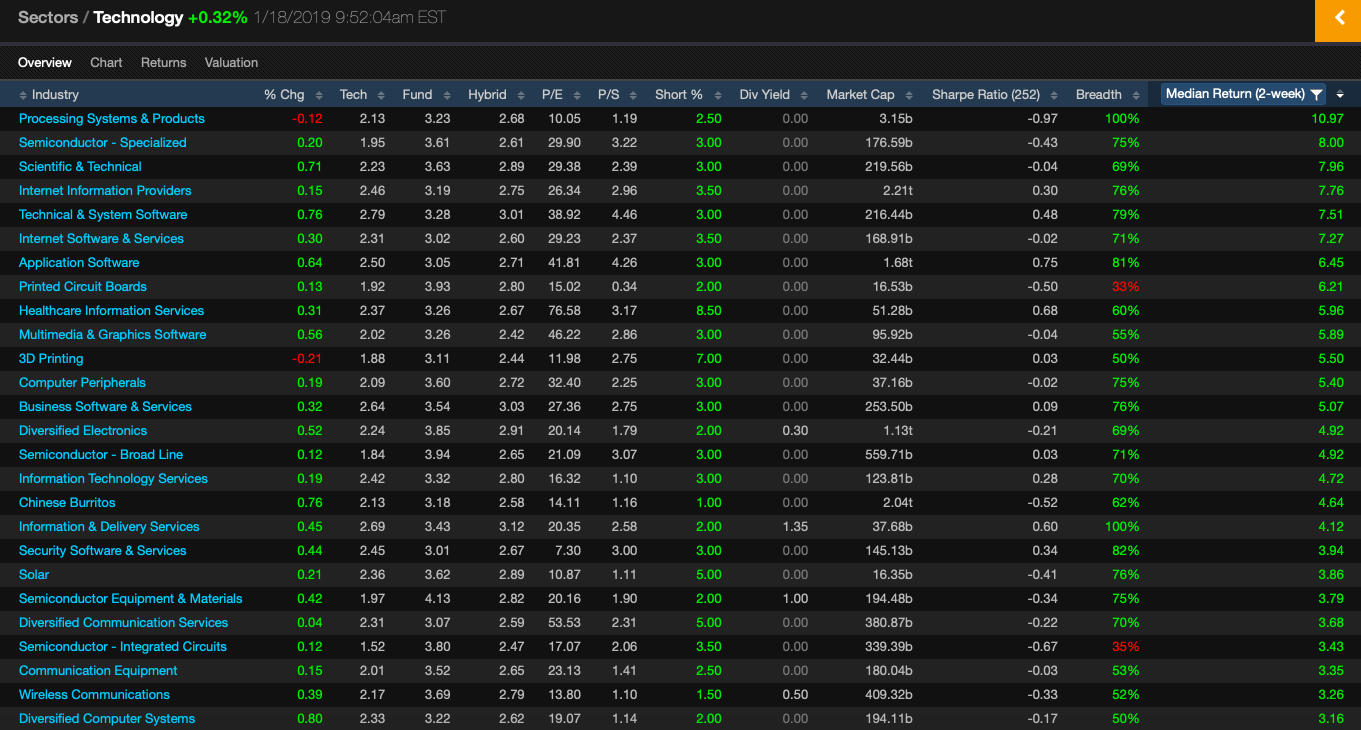
Task: Open Internet Information Providers link
Action: point(105,190)
